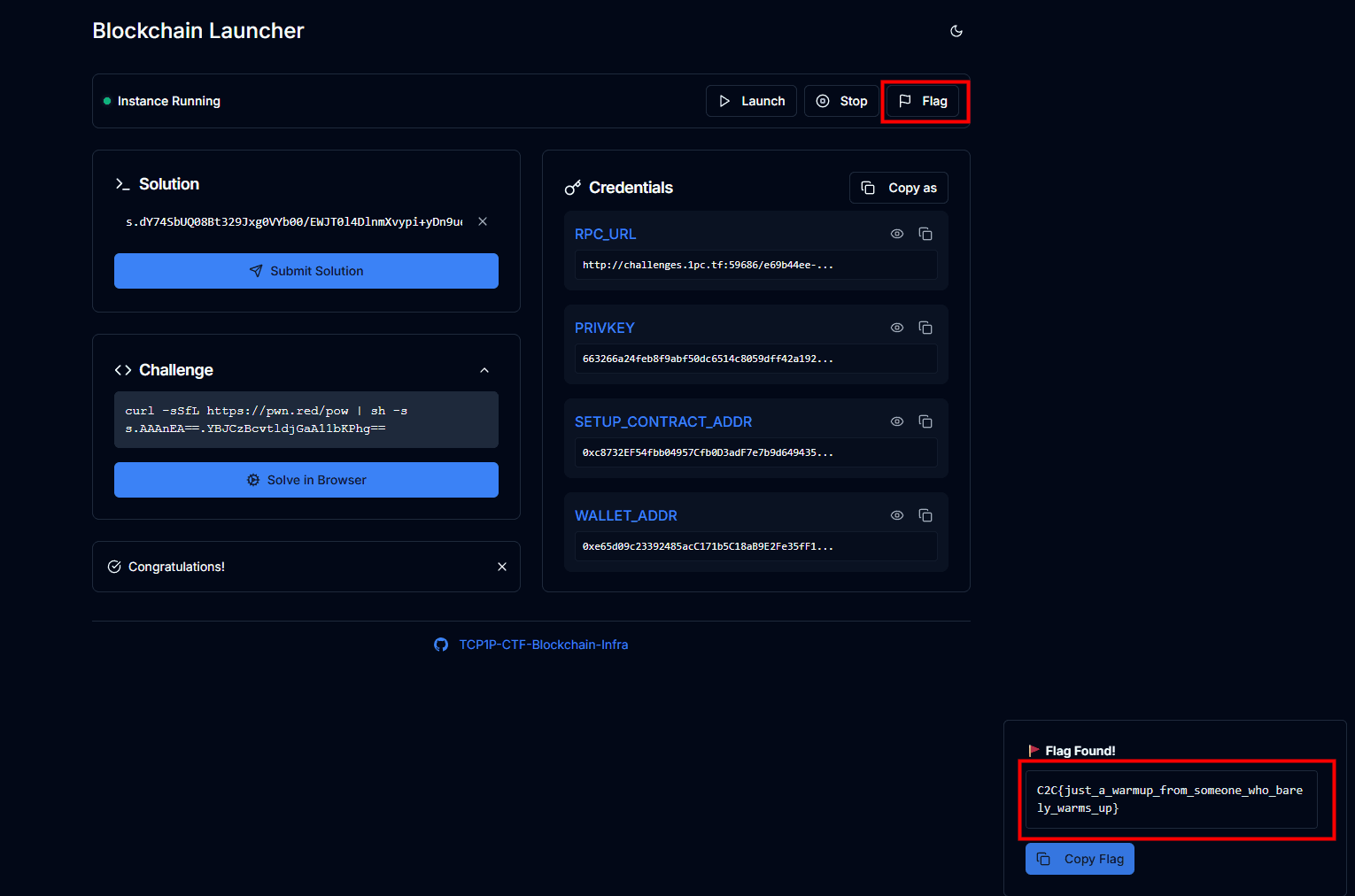Viewport: 1355px width, 896px height.
Task: Copy the PRIVKEY value using its copy icon
Action: [925, 328]
